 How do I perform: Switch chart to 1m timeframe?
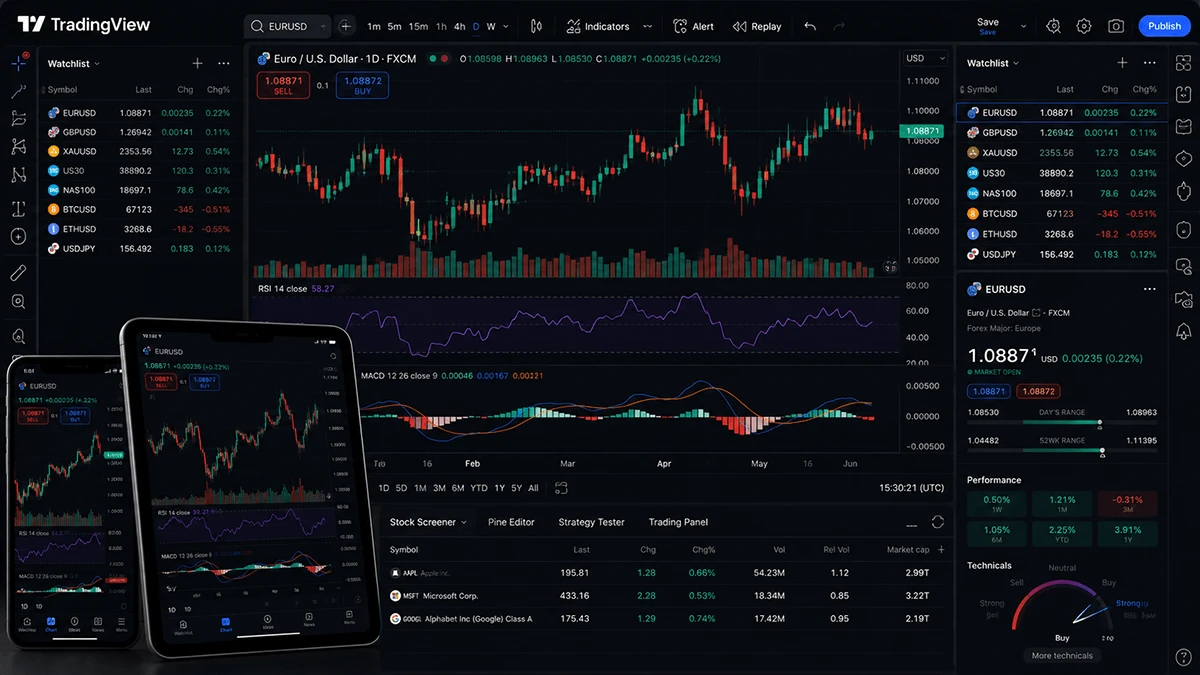374,26
